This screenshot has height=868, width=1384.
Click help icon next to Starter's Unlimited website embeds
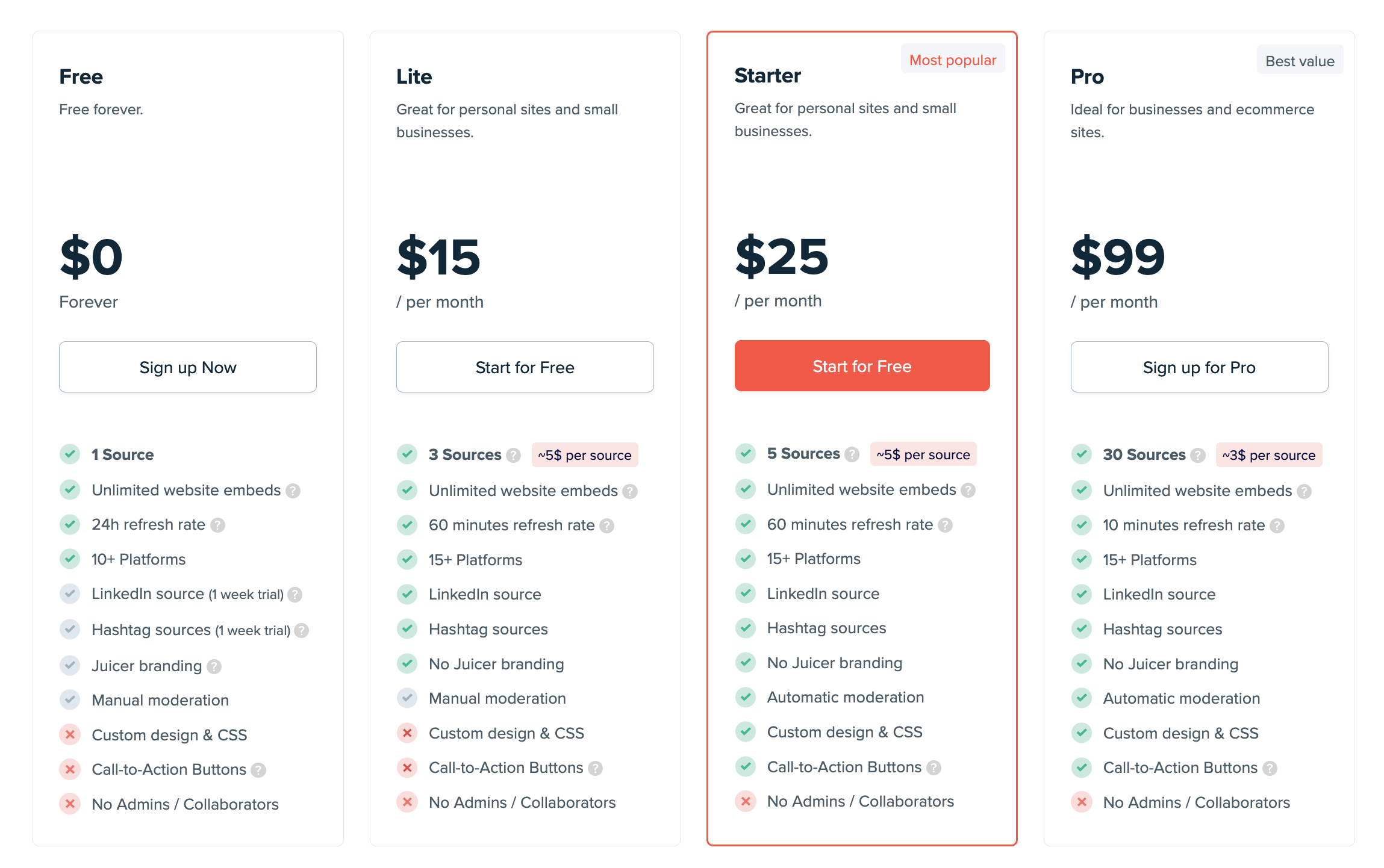pyautogui.click(x=968, y=491)
